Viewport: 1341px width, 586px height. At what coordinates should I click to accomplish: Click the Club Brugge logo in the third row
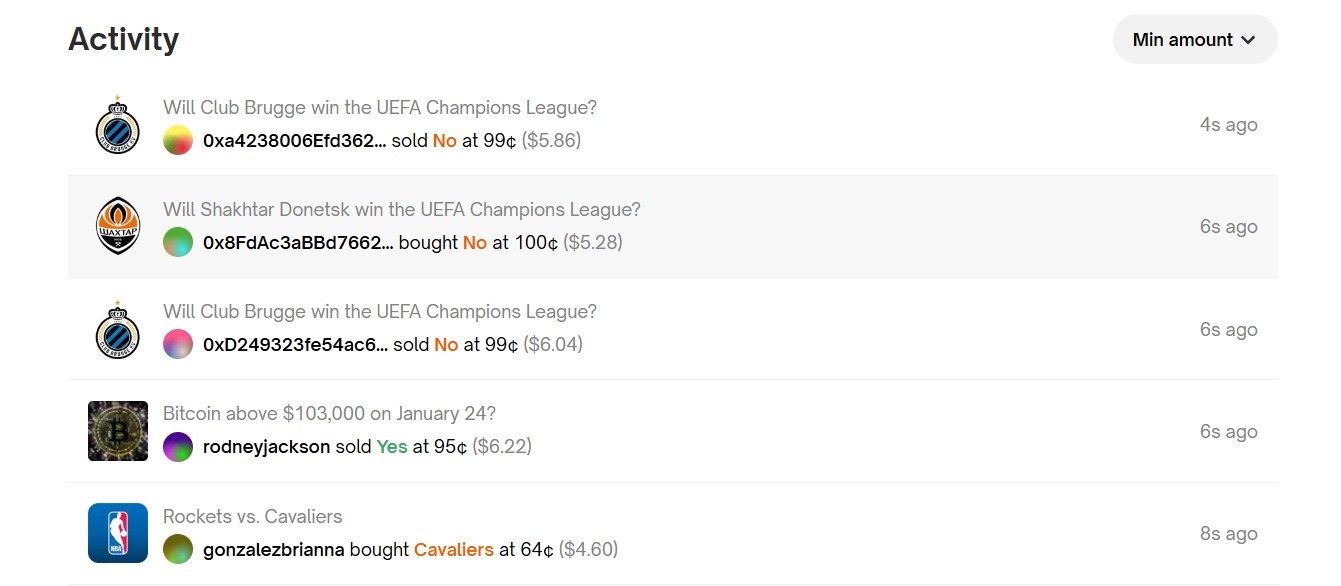coord(118,330)
